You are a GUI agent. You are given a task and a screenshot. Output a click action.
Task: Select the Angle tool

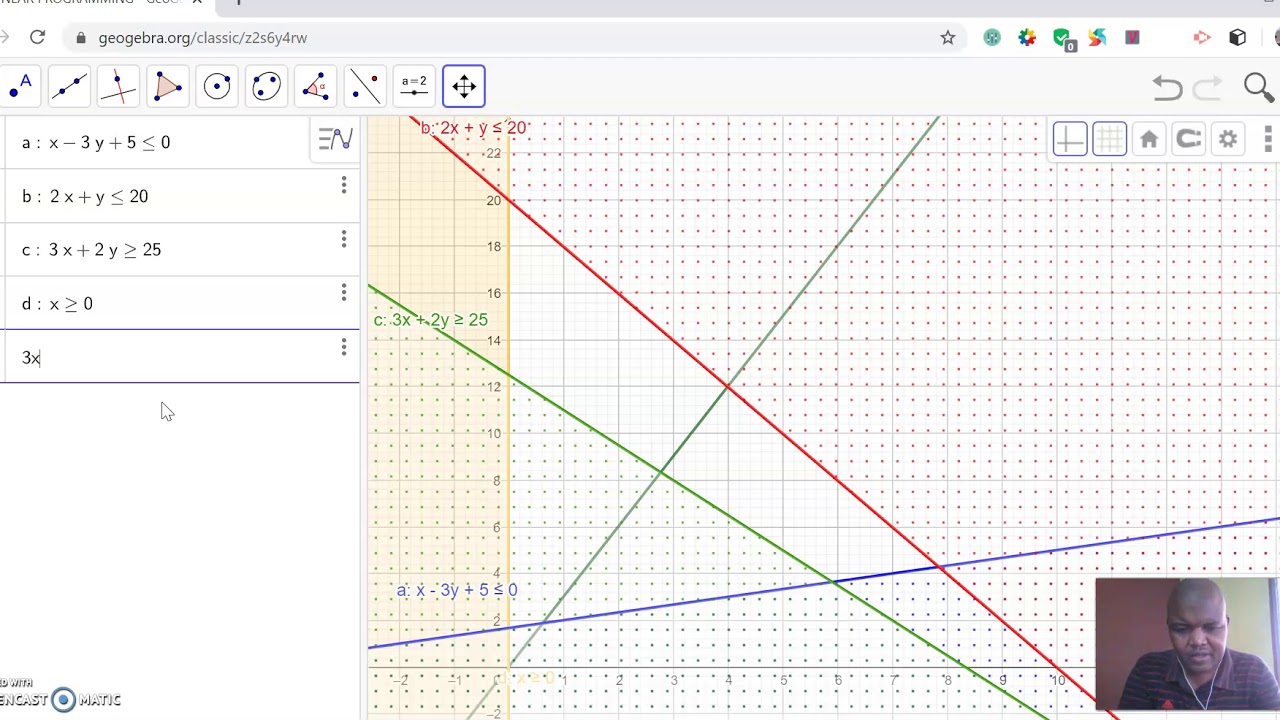point(315,87)
